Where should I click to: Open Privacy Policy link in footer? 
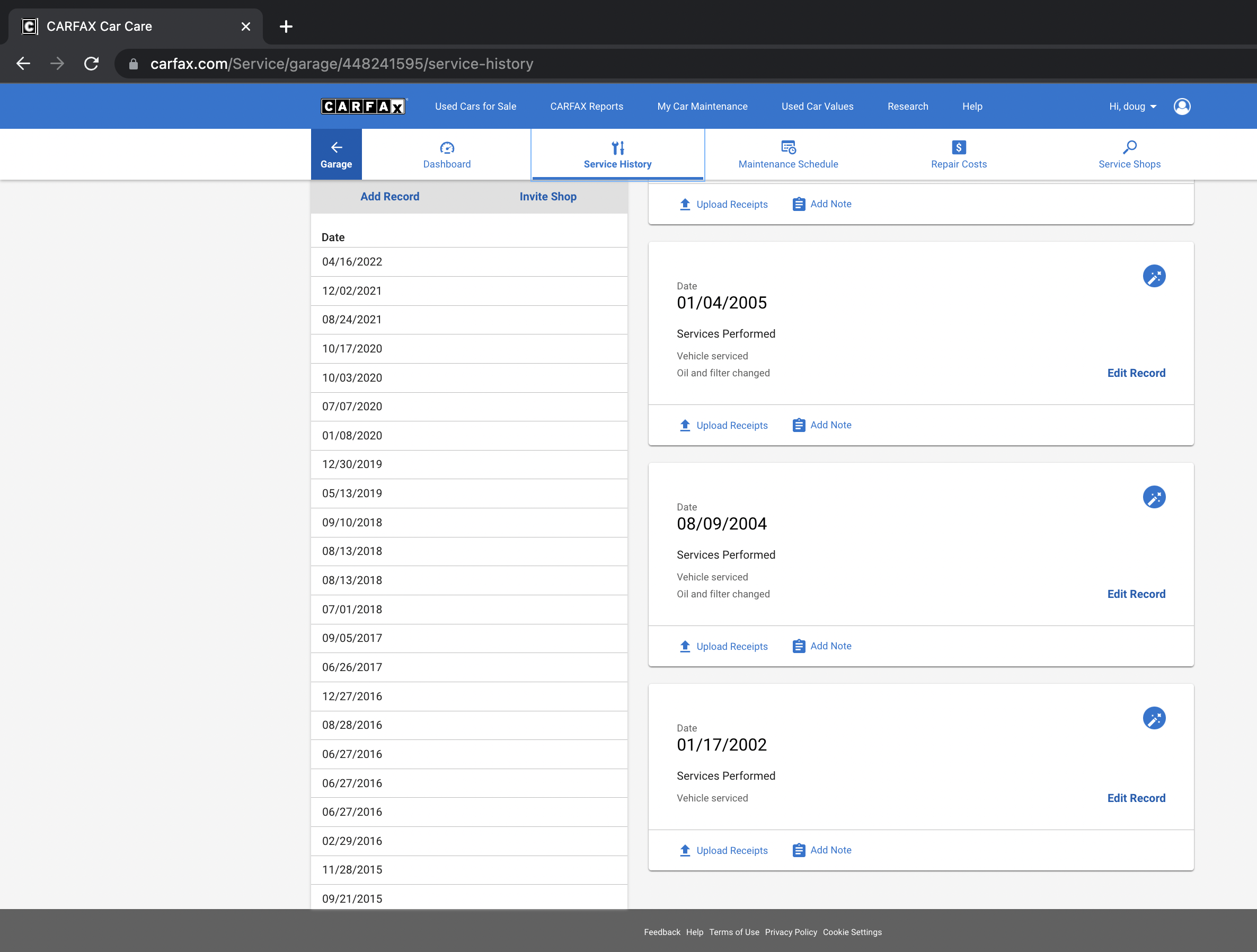pos(791,932)
